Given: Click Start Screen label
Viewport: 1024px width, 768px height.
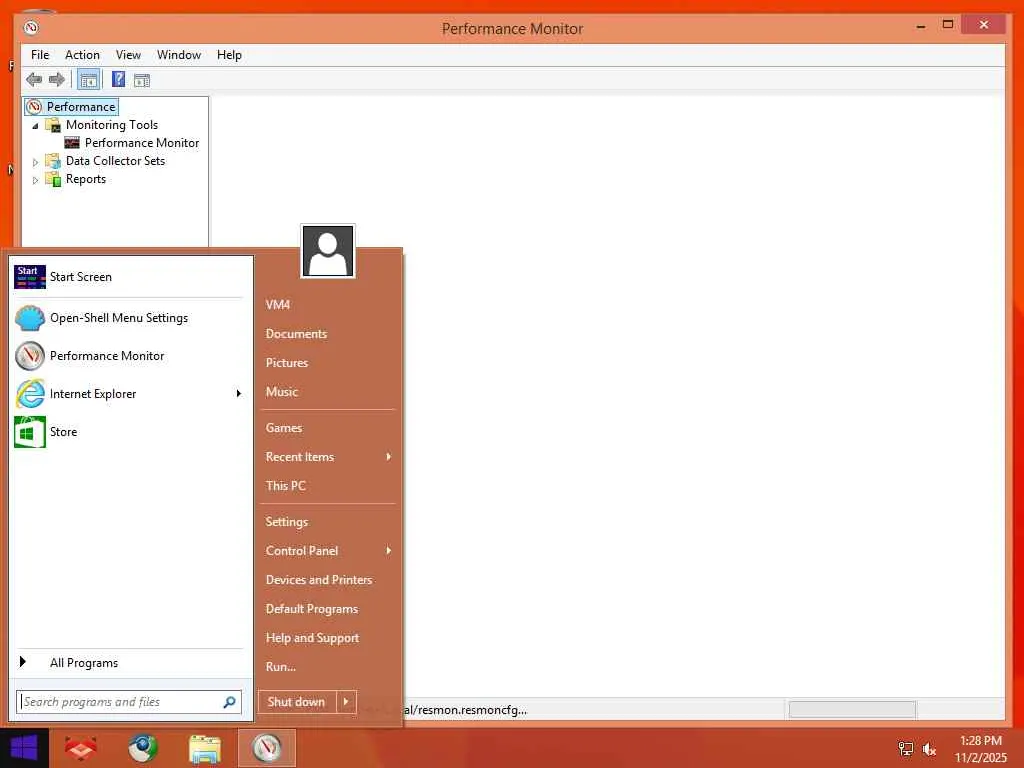Looking at the screenshot, I should click(x=81, y=277).
